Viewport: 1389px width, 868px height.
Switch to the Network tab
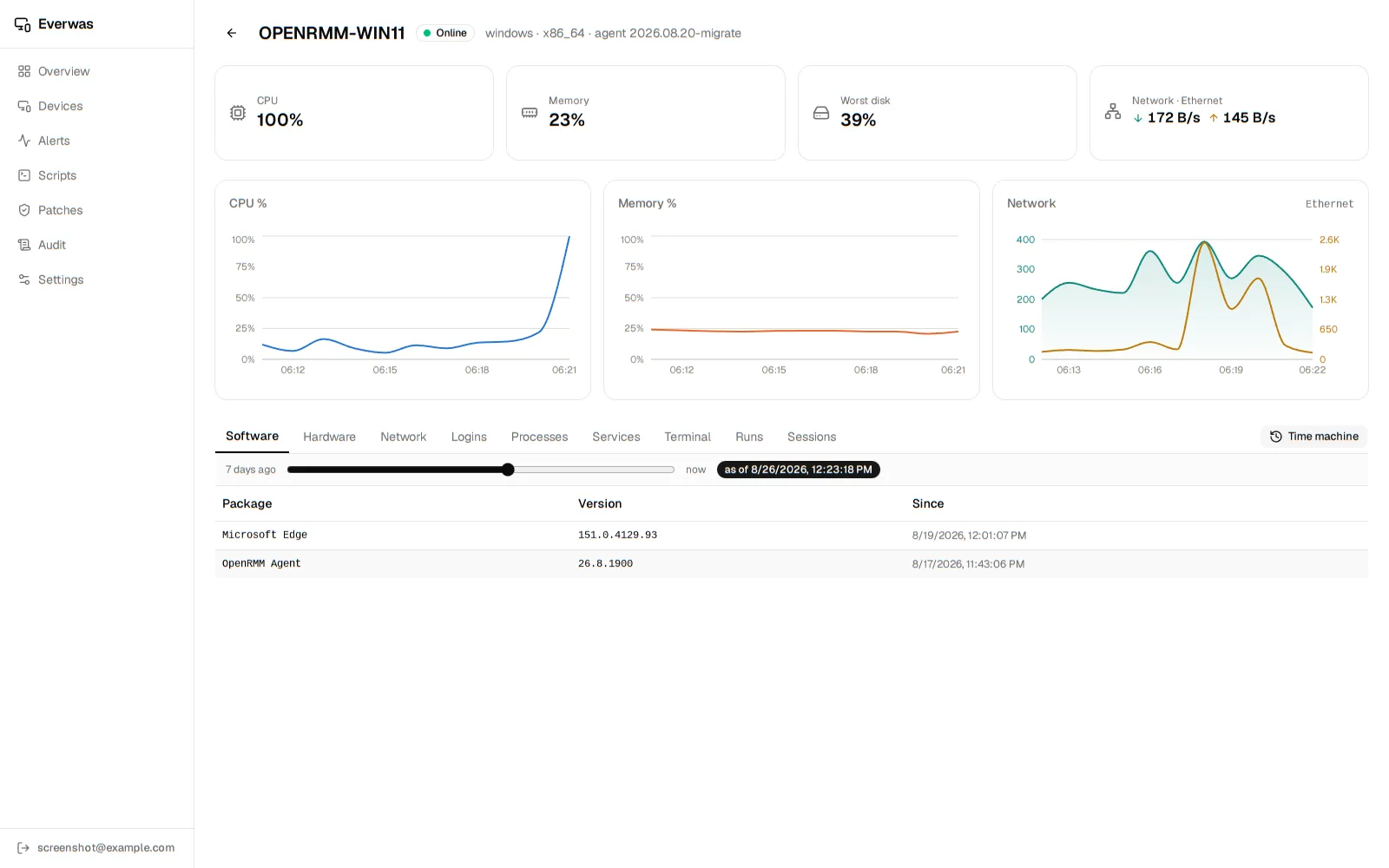[403, 437]
